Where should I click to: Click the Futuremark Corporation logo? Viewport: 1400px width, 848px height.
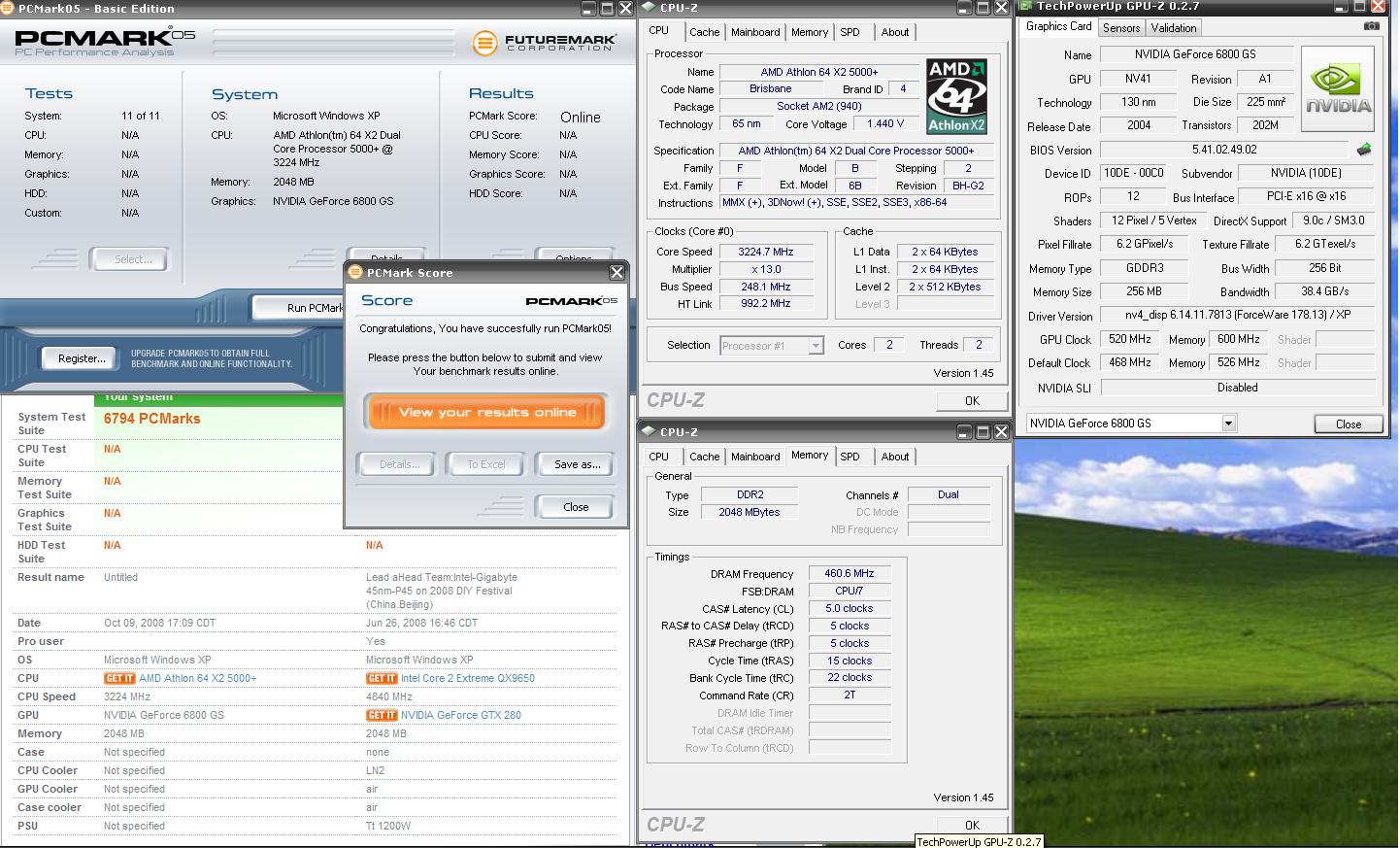point(545,43)
